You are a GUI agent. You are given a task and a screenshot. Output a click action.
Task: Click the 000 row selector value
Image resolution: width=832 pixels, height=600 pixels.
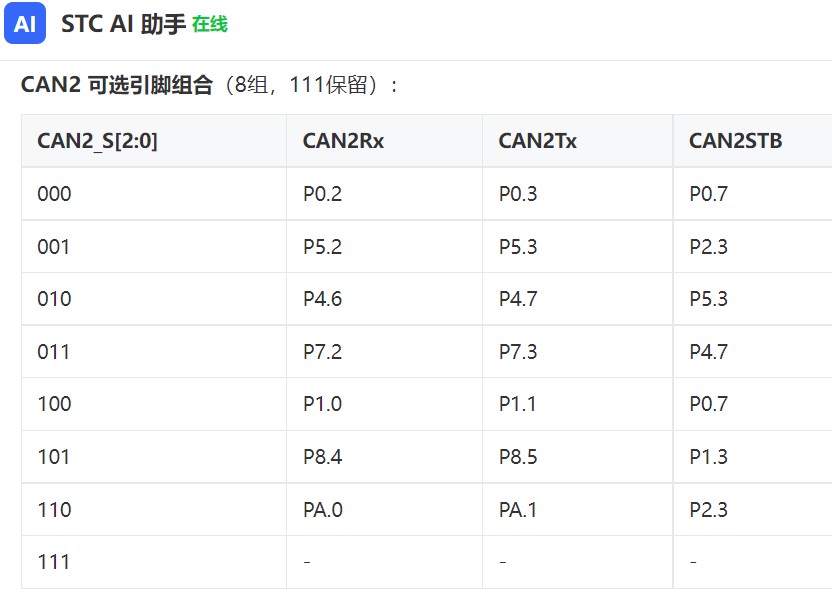(54, 194)
